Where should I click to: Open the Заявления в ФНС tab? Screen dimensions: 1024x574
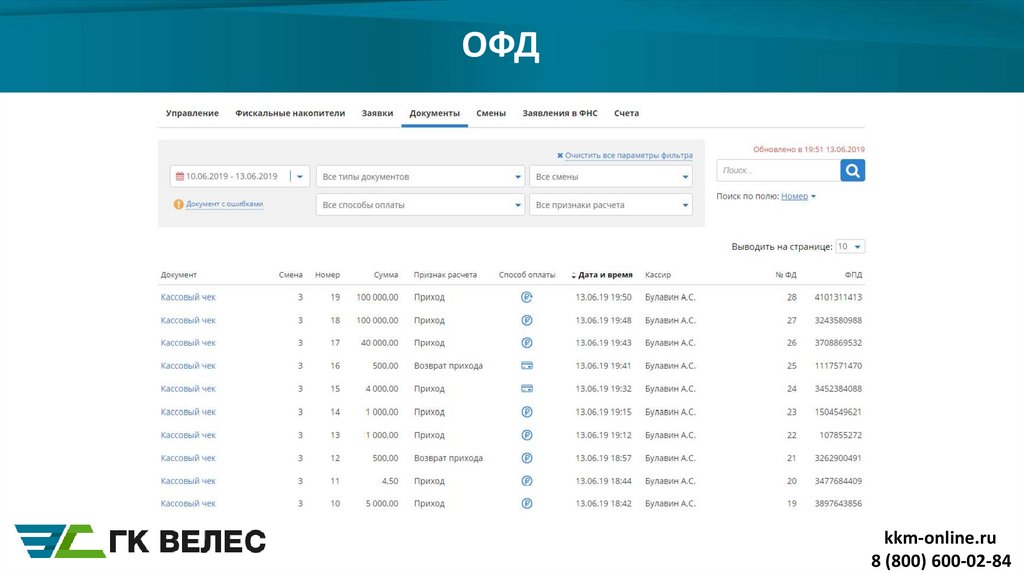[x=559, y=114]
